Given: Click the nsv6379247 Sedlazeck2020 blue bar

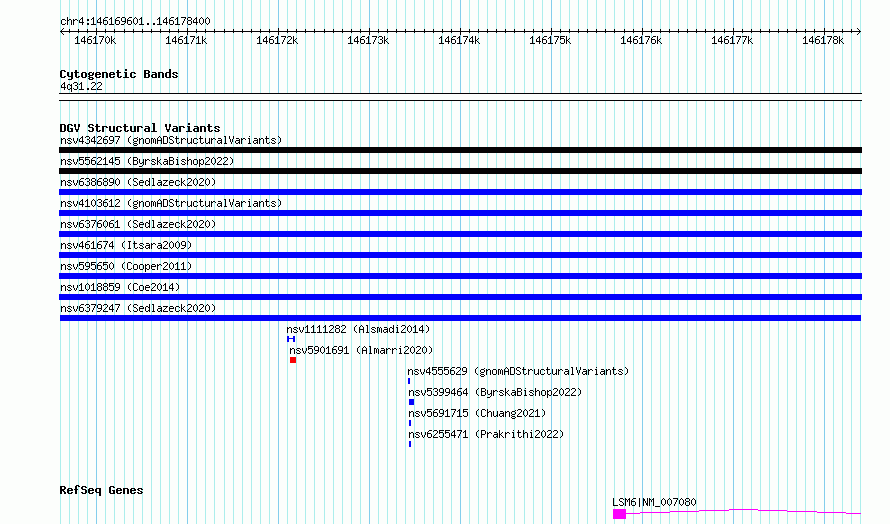Looking at the screenshot, I should coord(460,318).
